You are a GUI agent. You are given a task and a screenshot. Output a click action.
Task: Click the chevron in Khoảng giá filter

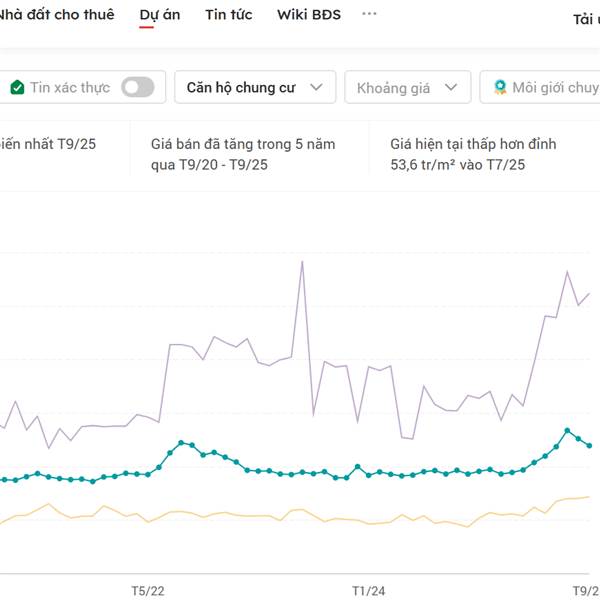pyautogui.click(x=451, y=88)
